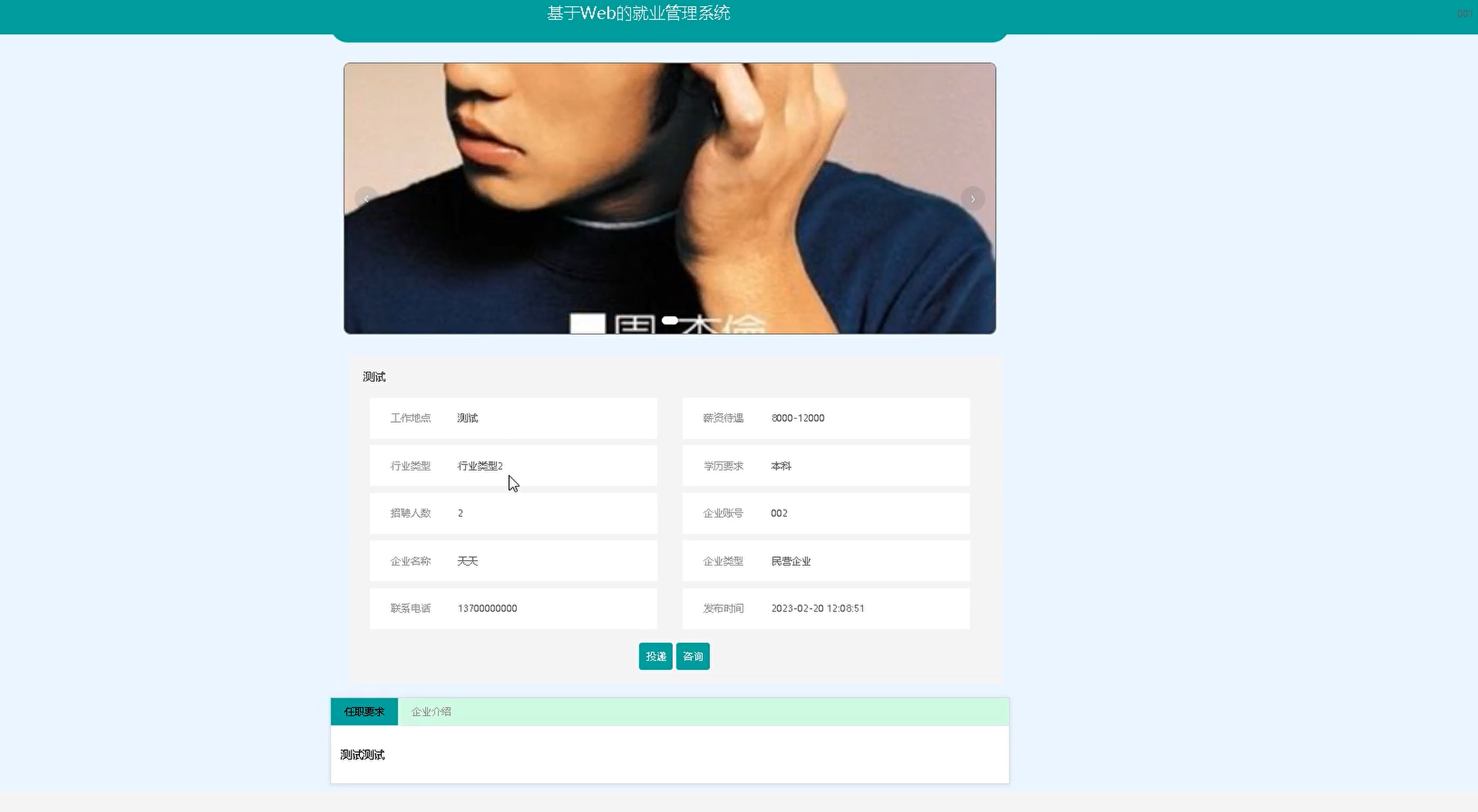The image size is (1478, 812).
Task: Click the job title 测试 heading
Action: pos(374,377)
